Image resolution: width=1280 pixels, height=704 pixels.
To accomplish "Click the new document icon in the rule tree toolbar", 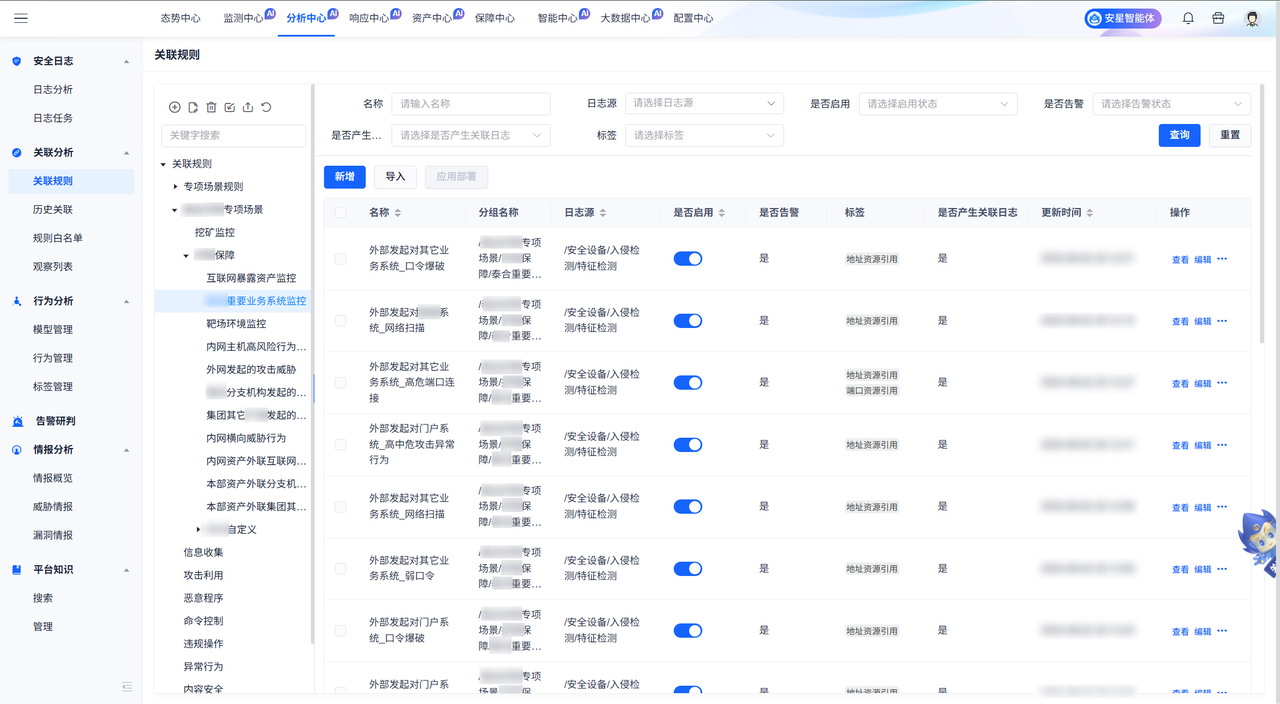I will click(194, 107).
